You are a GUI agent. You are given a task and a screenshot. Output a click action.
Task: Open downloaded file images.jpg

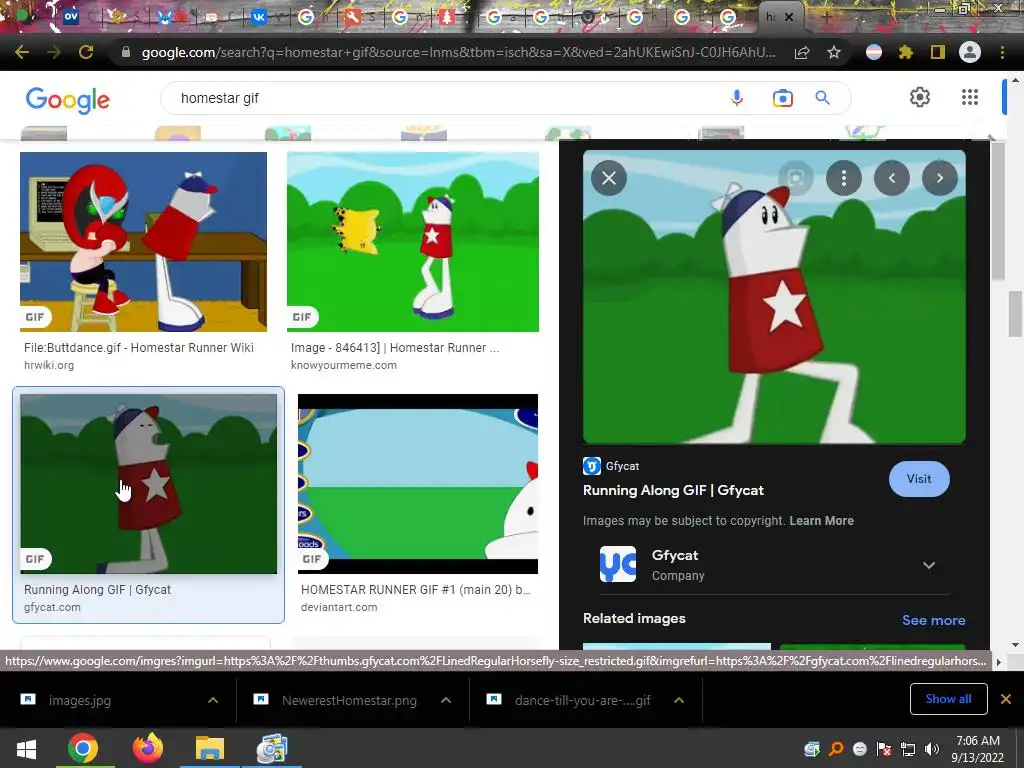tap(80, 700)
